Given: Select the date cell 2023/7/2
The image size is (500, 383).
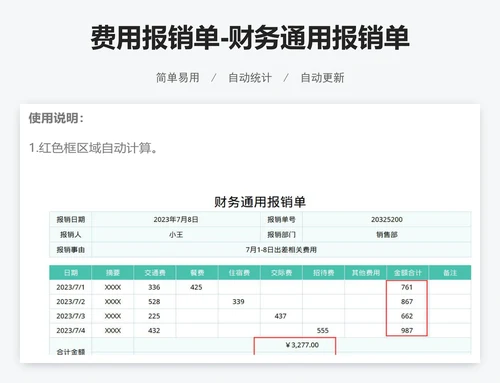Looking at the screenshot, I should tap(71, 302).
